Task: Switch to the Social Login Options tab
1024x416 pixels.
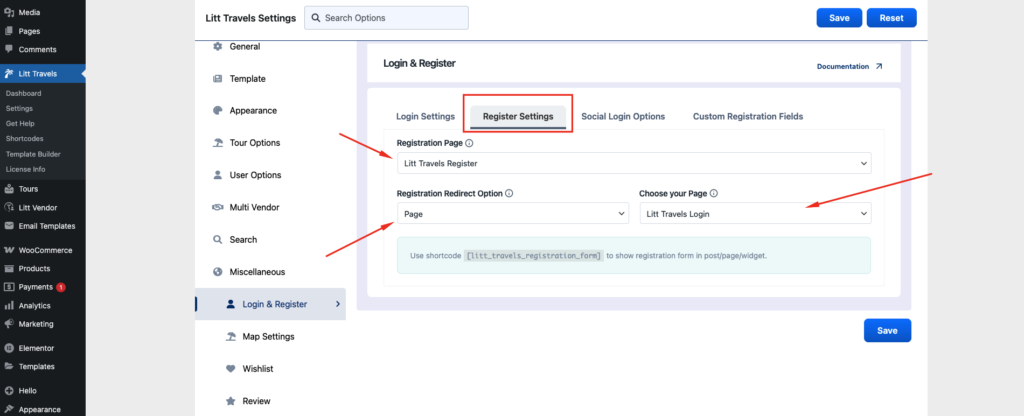Action: (623, 116)
